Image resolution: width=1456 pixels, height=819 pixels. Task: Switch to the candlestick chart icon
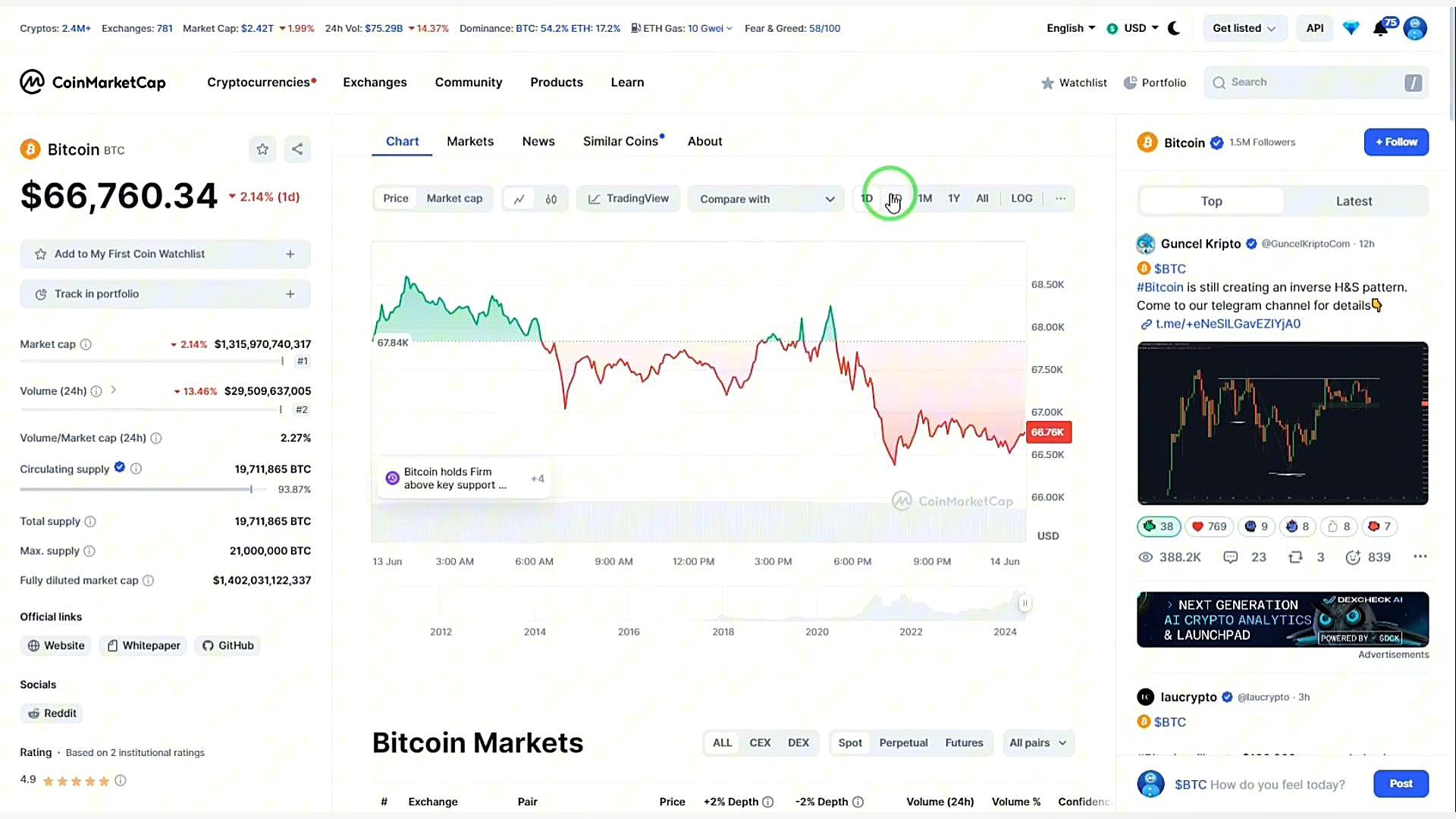tap(551, 199)
